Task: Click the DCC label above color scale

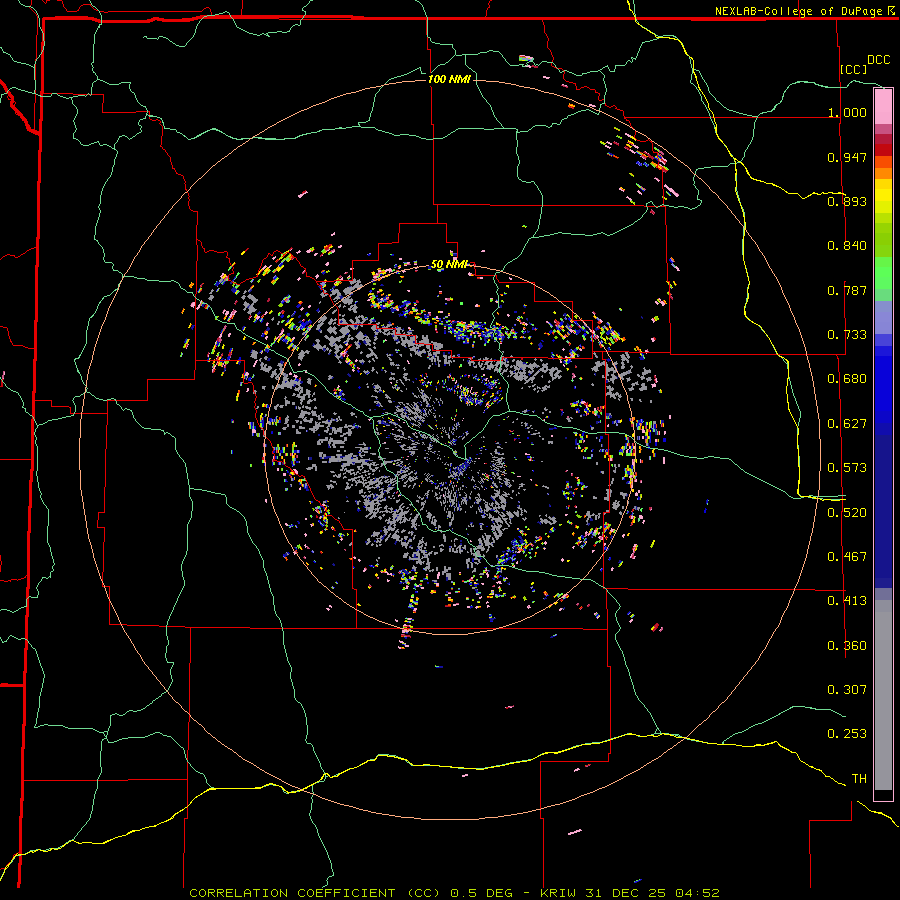Action: click(879, 60)
